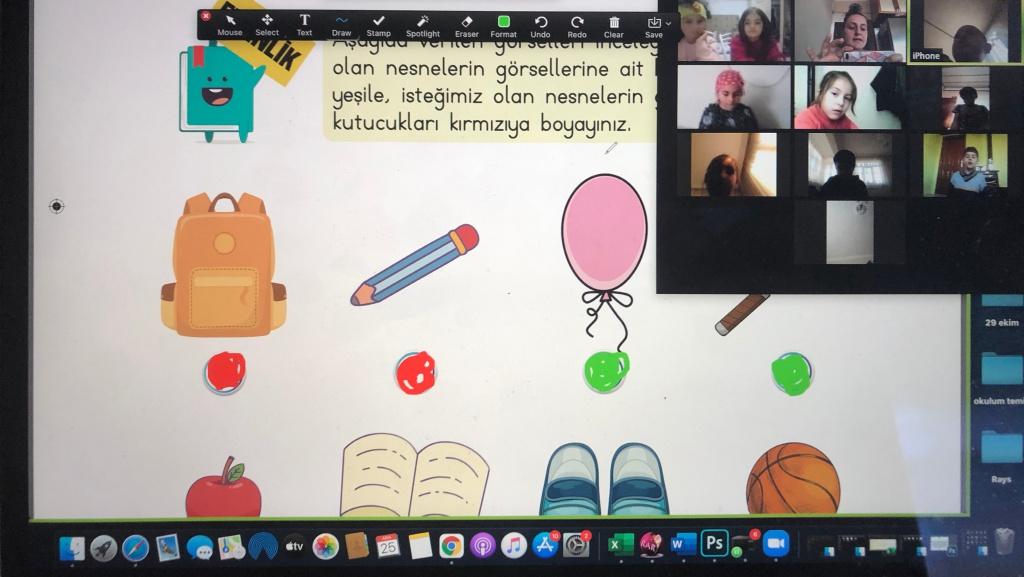Close the annotation toolbar with red X
1024x577 pixels.
coord(206,16)
